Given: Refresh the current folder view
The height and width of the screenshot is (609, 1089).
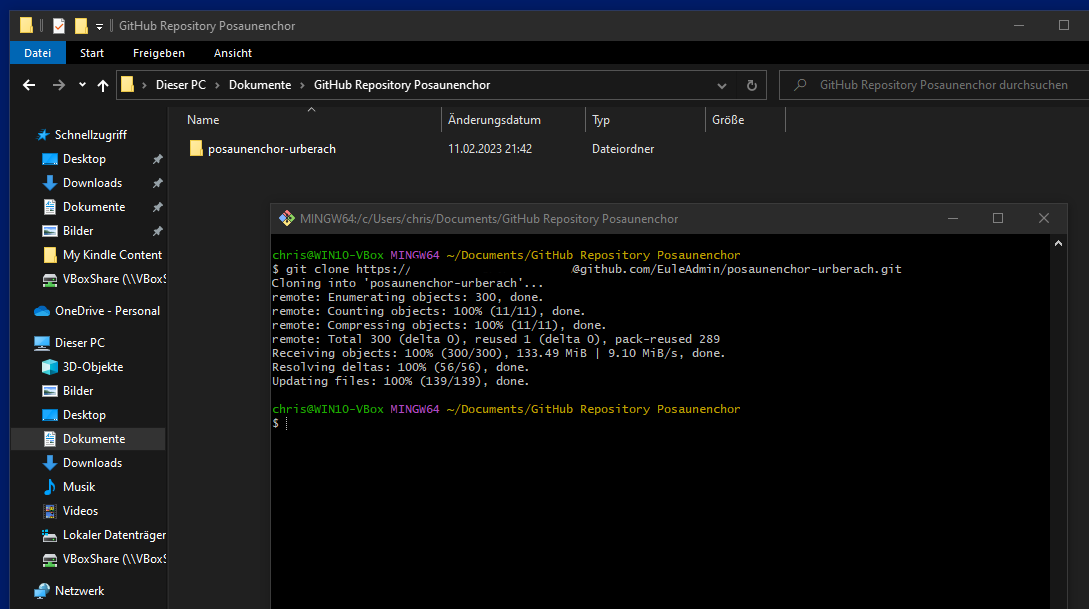Looking at the screenshot, I should [x=751, y=85].
